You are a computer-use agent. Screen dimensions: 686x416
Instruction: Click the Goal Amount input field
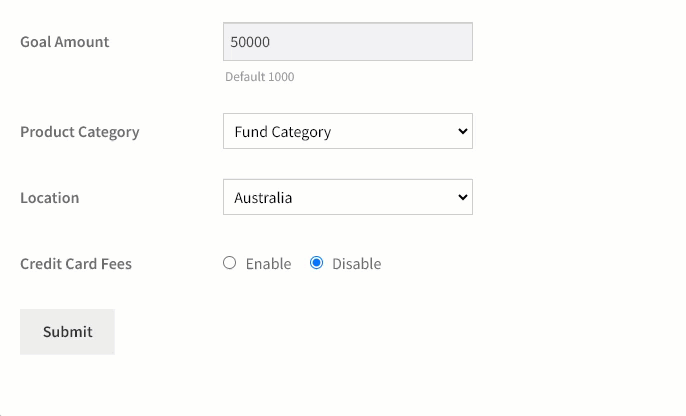click(348, 42)
